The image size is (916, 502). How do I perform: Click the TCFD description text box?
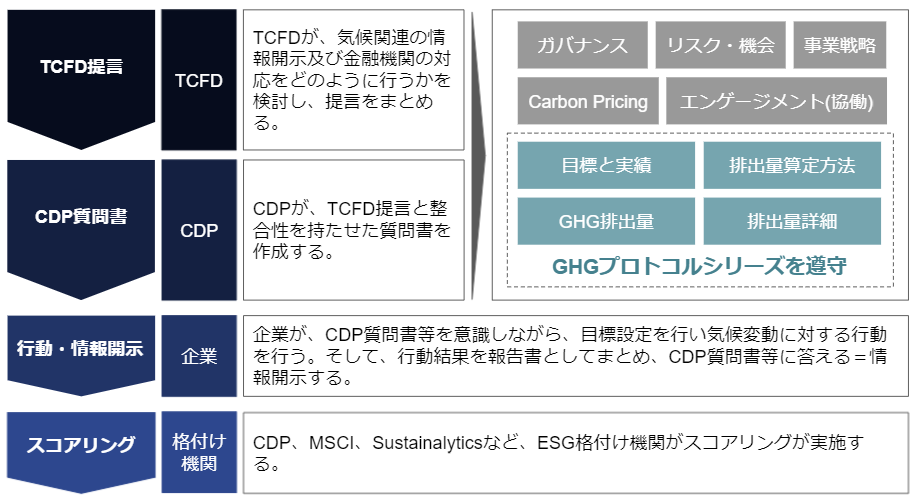point(353,80)
